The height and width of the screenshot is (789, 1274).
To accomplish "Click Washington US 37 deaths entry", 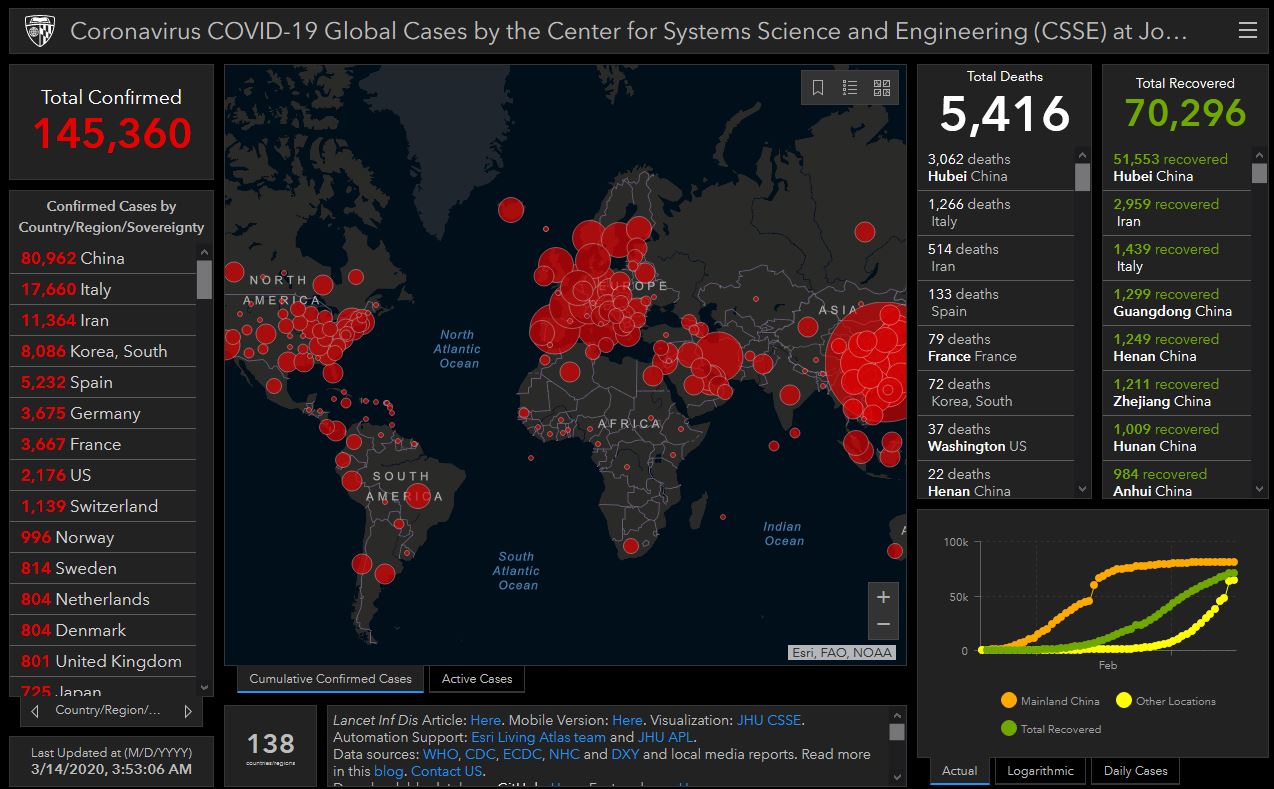I will coord(996,438).
